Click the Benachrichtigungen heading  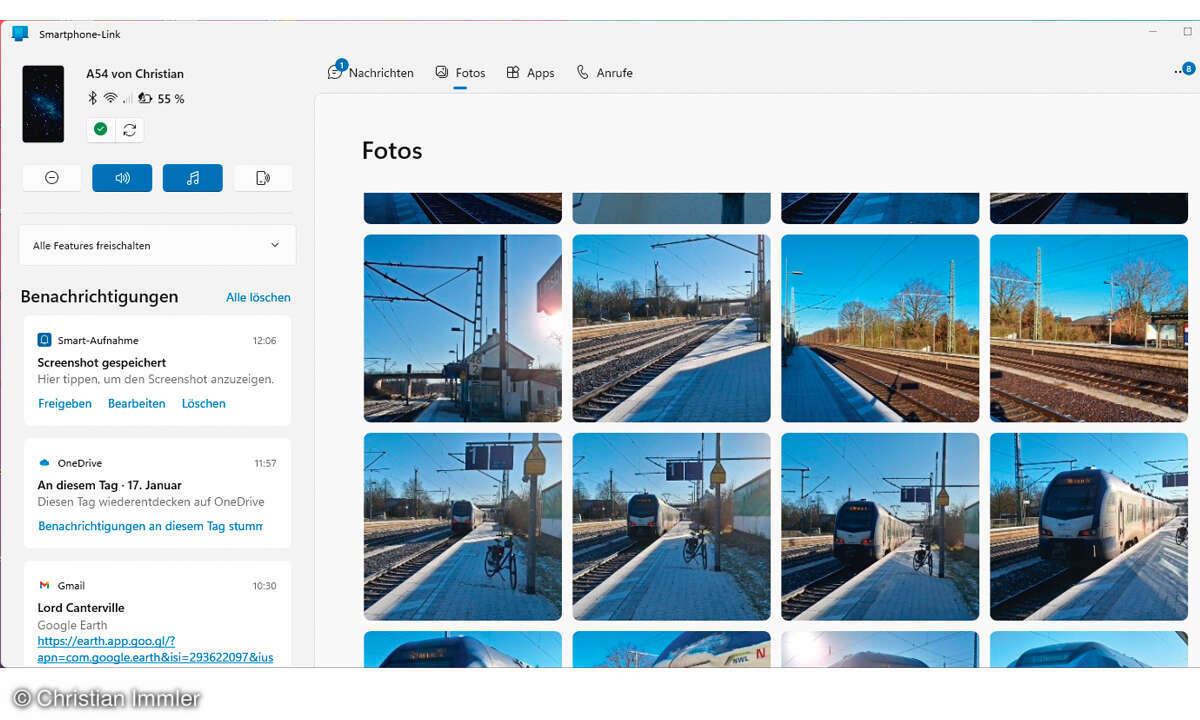pos(99,297)
